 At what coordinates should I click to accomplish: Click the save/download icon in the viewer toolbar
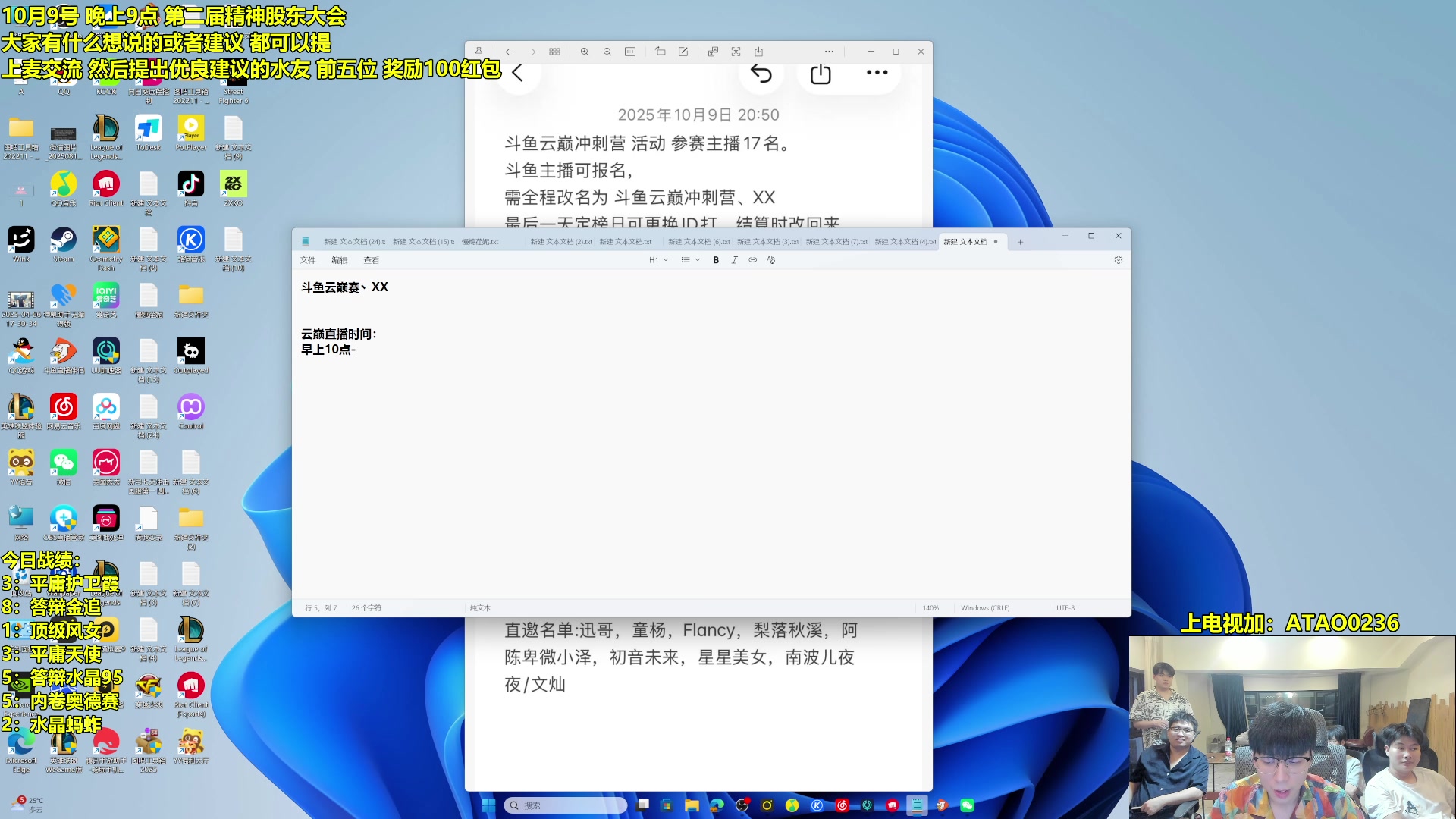coord(759,51)
